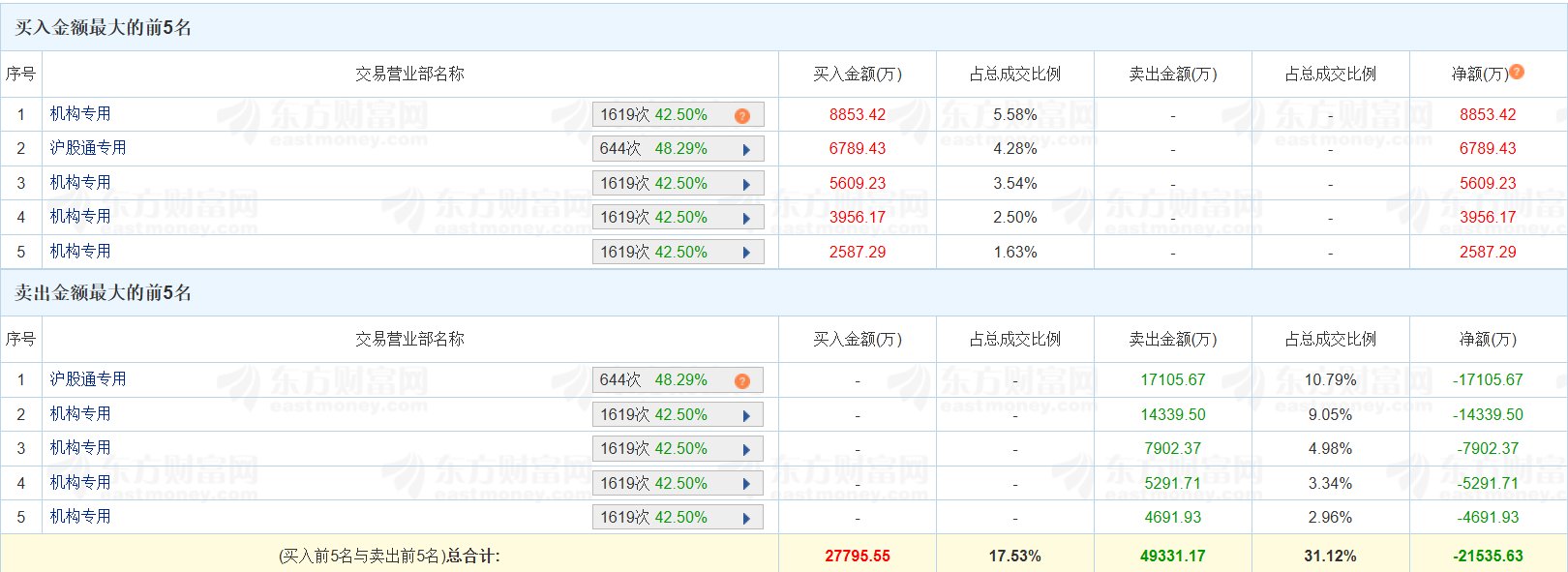Open 机构专用 link in sell table row 2
1568x572 pixels.
click(x=80, y=414)
